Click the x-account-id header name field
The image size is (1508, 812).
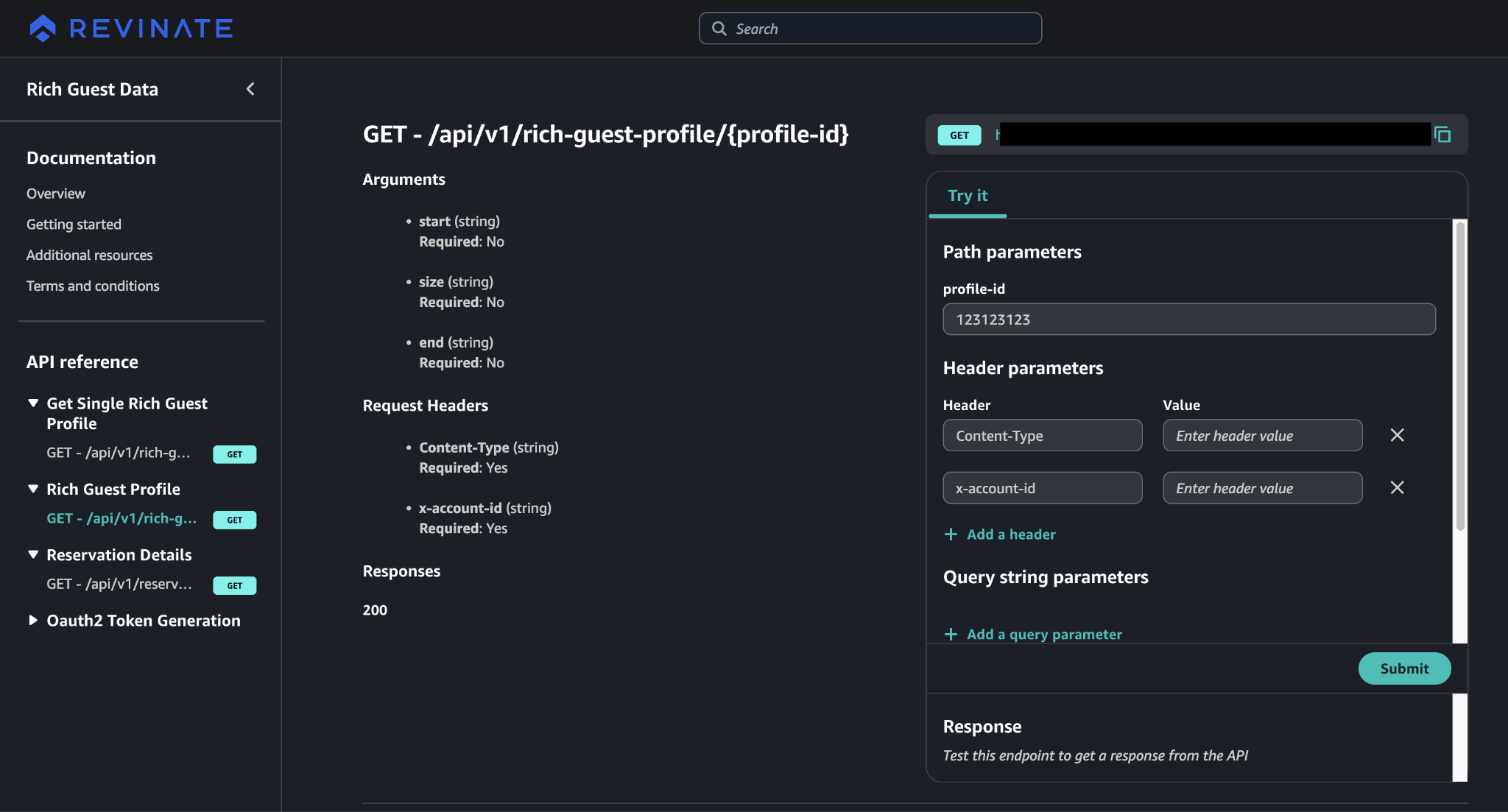(1043, 487)
